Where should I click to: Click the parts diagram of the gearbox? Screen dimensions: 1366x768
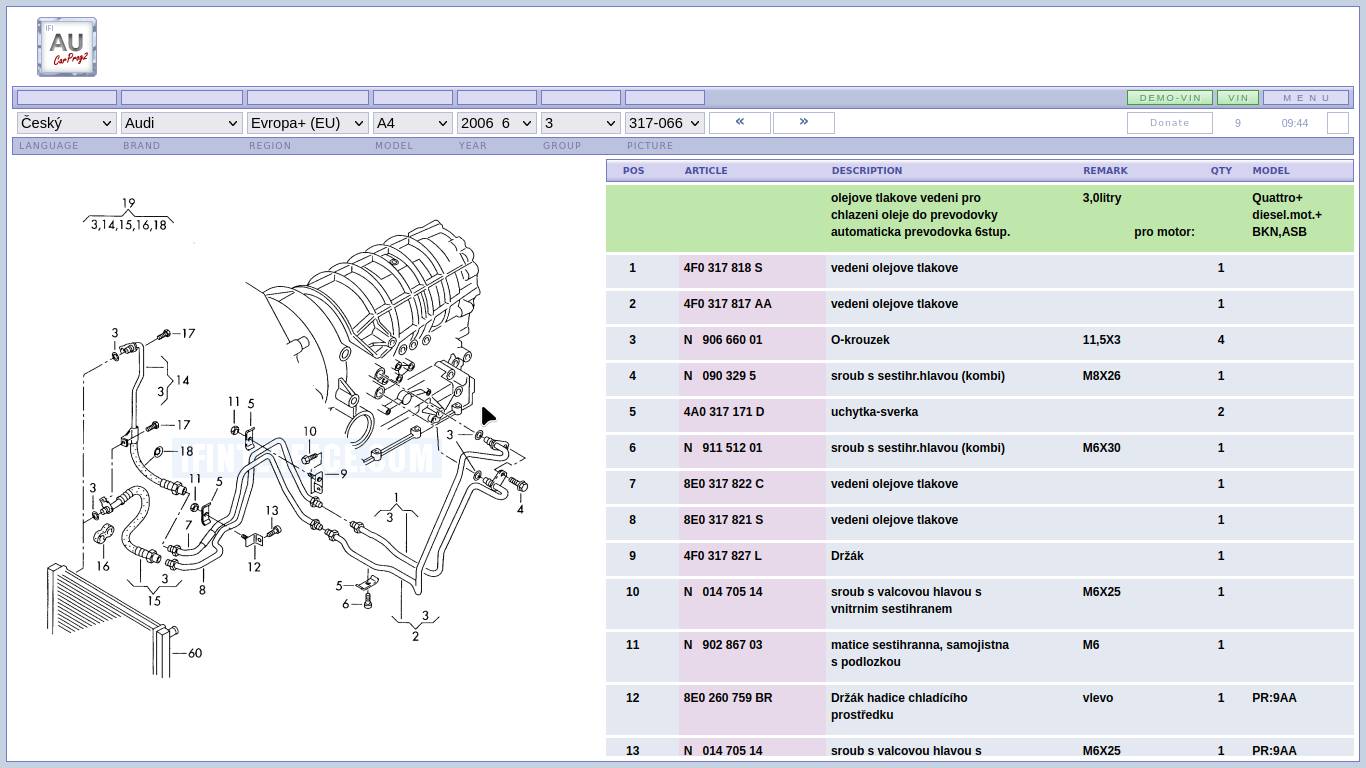[290, 435]
